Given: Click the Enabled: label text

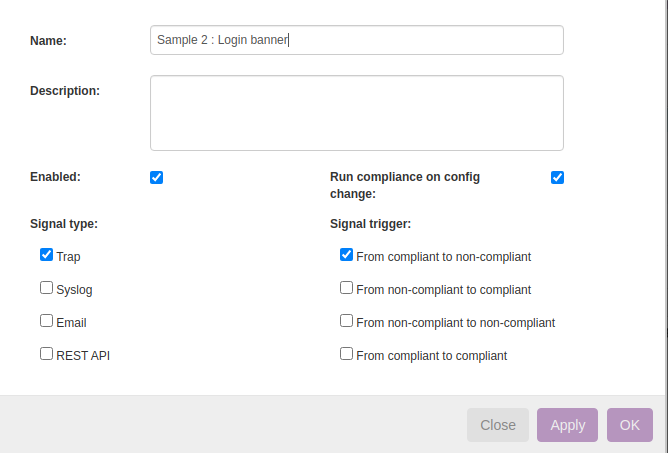Looking at the screenshot, I should click(55, 177).
